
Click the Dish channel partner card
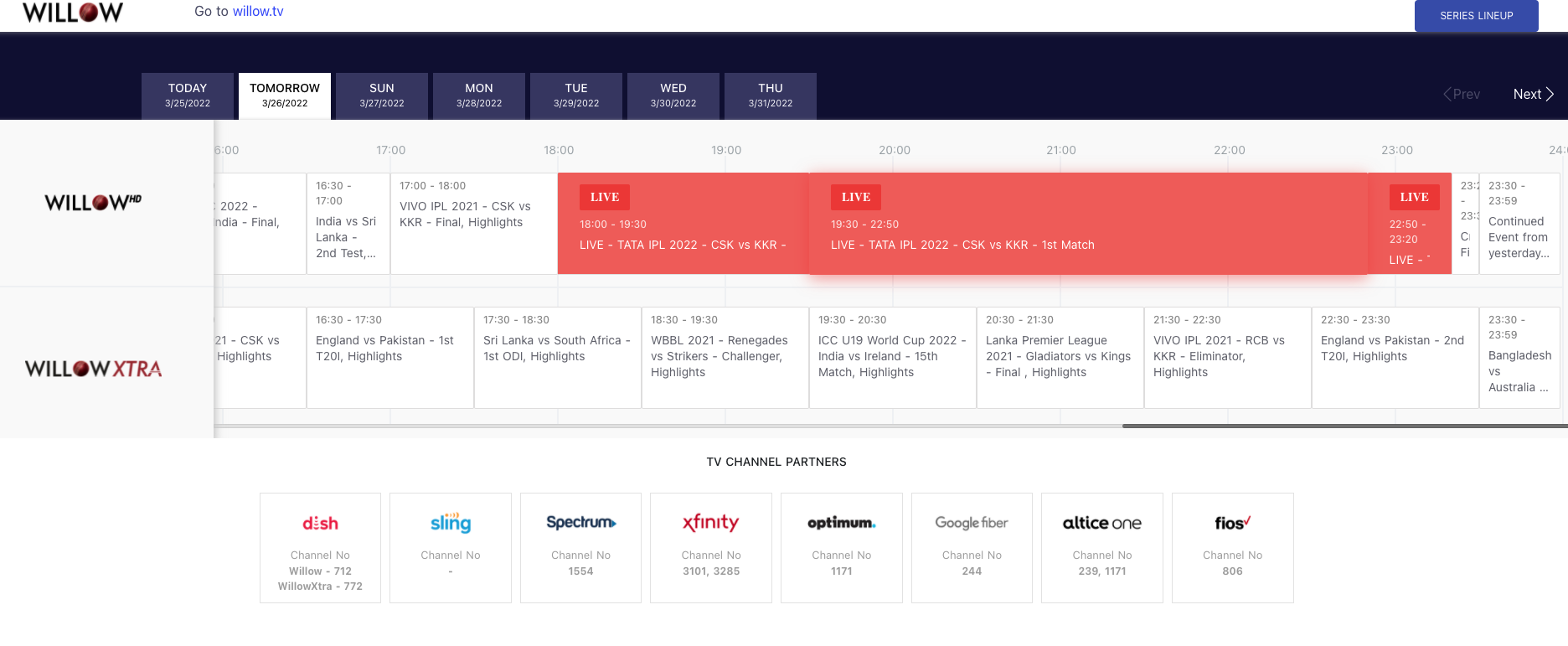coord(320,548)
